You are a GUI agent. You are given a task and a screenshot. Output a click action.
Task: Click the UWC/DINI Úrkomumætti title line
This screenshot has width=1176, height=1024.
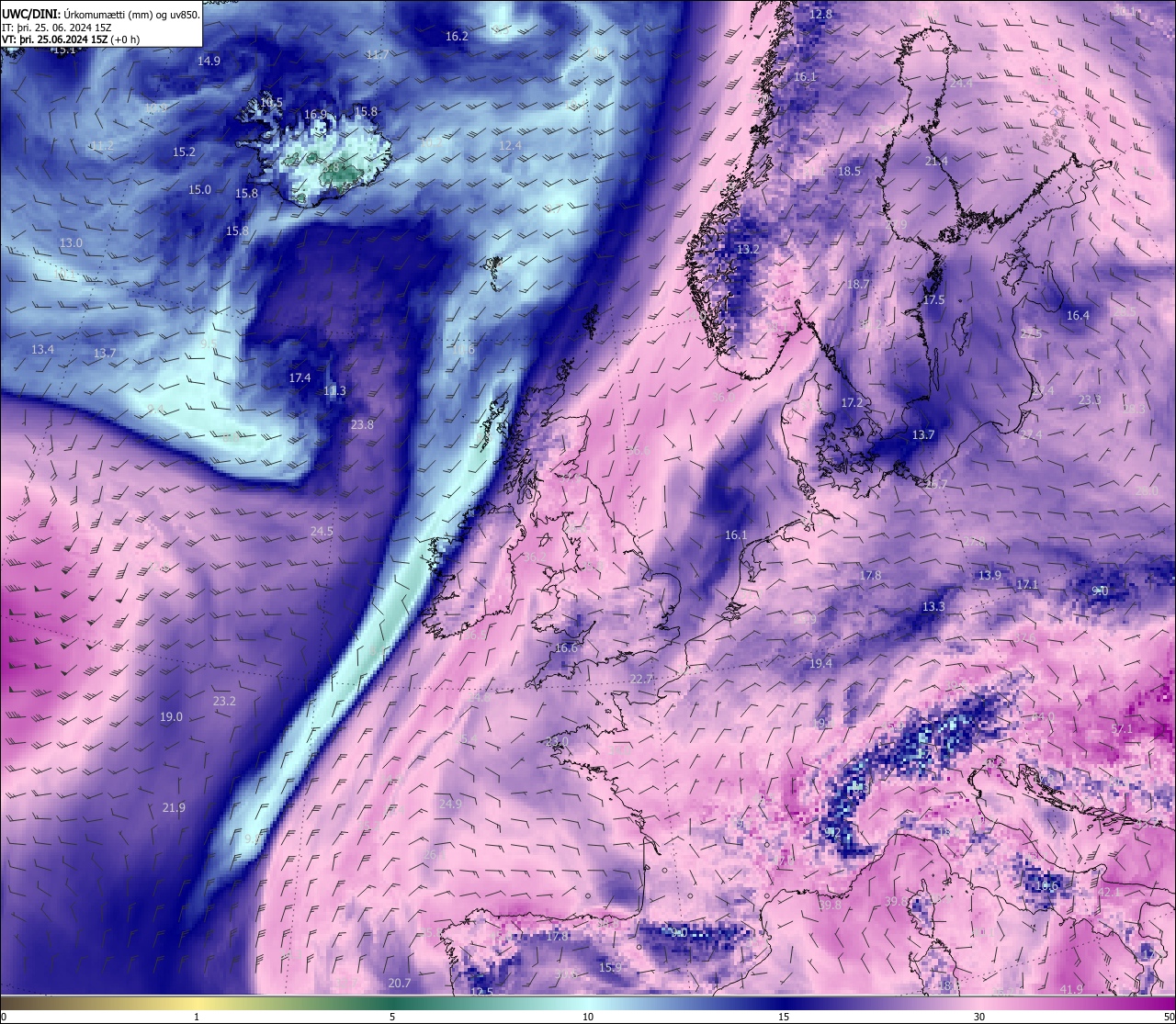(x=100, y=13)
